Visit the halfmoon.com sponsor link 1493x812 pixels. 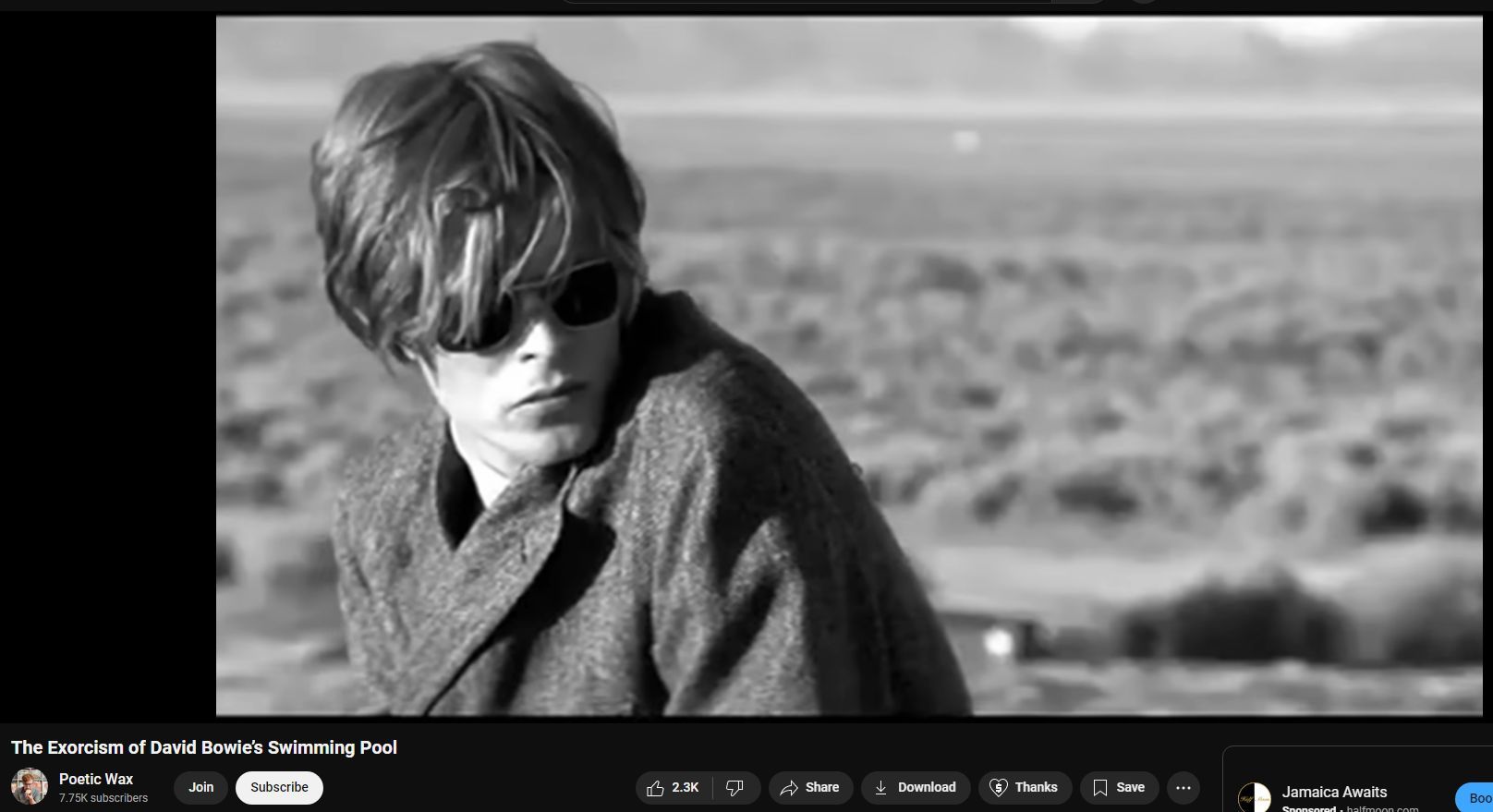pyautogui.click(x=1382, y=808)
